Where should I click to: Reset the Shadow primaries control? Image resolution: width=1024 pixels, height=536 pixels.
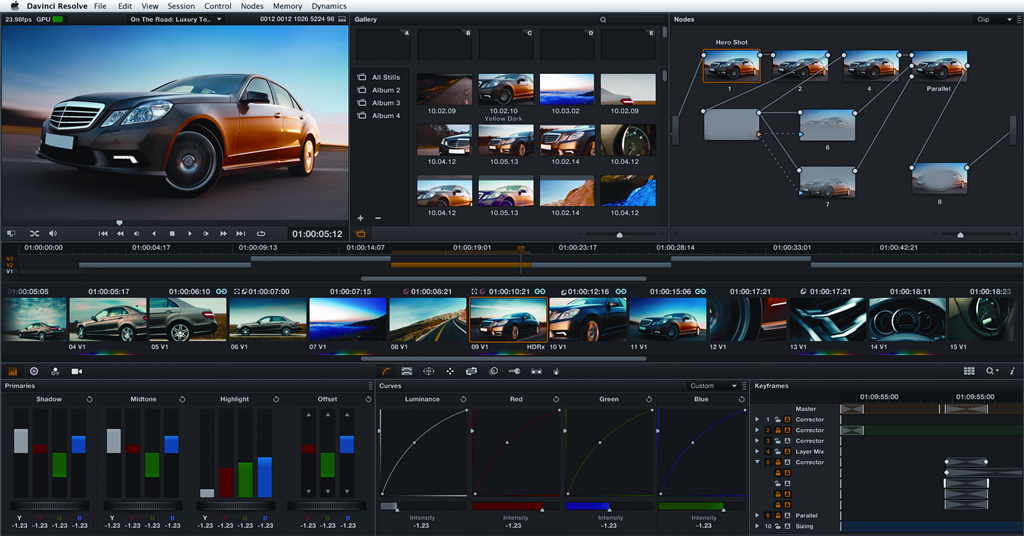coord(89,399)
